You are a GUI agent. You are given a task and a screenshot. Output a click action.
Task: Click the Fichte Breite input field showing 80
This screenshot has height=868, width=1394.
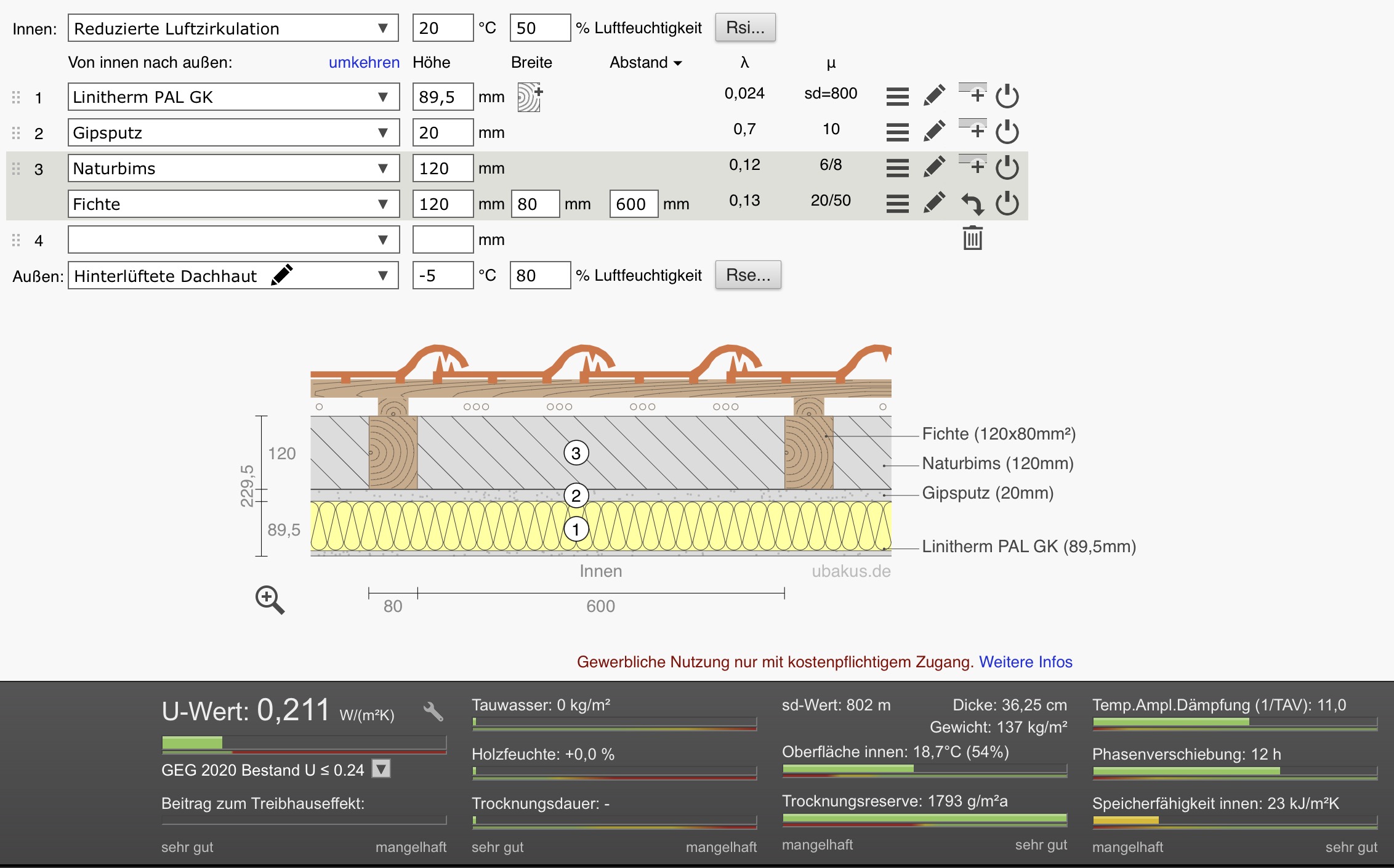point(534,204)
